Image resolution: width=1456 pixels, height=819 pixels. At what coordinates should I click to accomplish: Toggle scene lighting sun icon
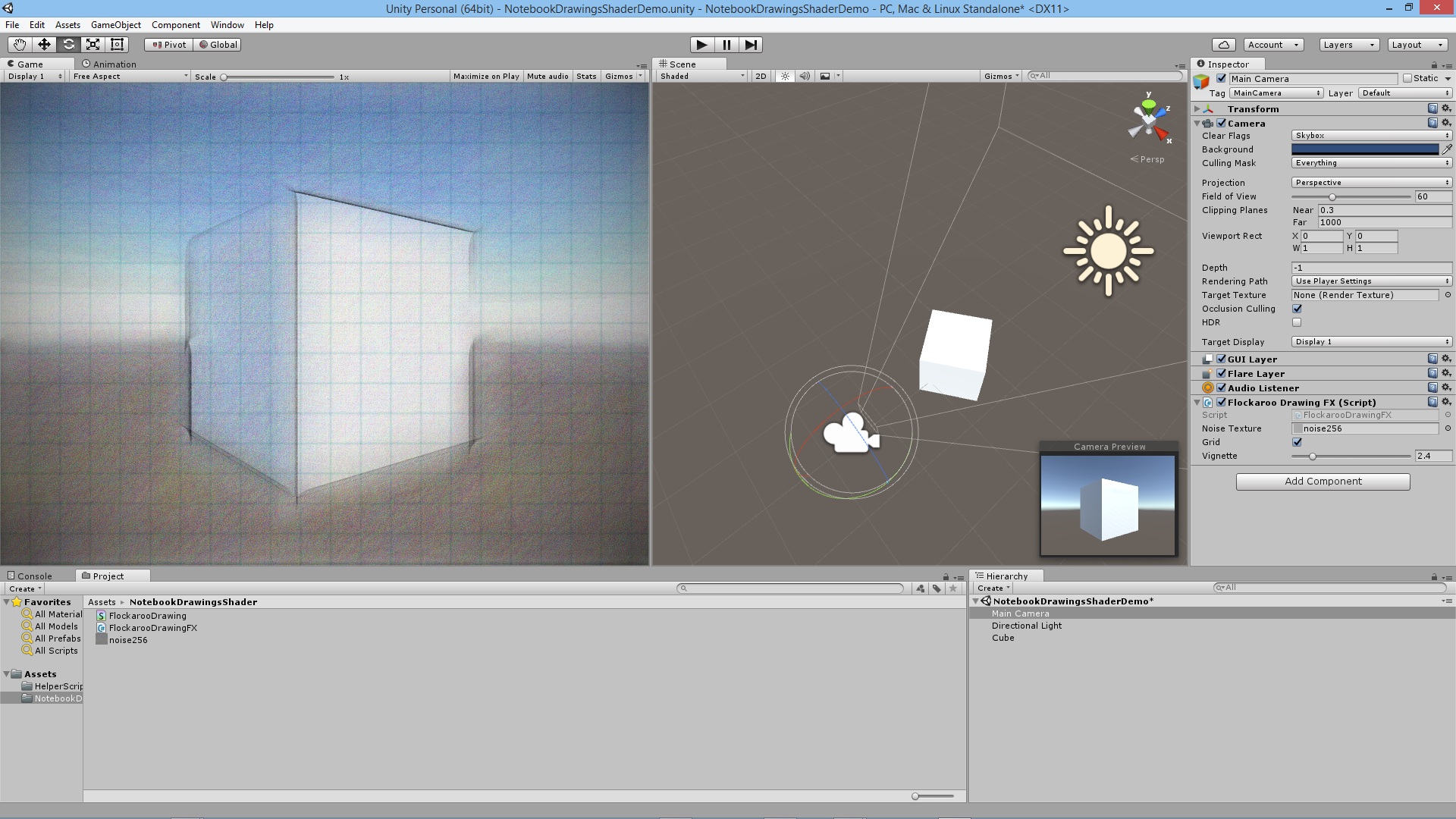pos(785,76)
